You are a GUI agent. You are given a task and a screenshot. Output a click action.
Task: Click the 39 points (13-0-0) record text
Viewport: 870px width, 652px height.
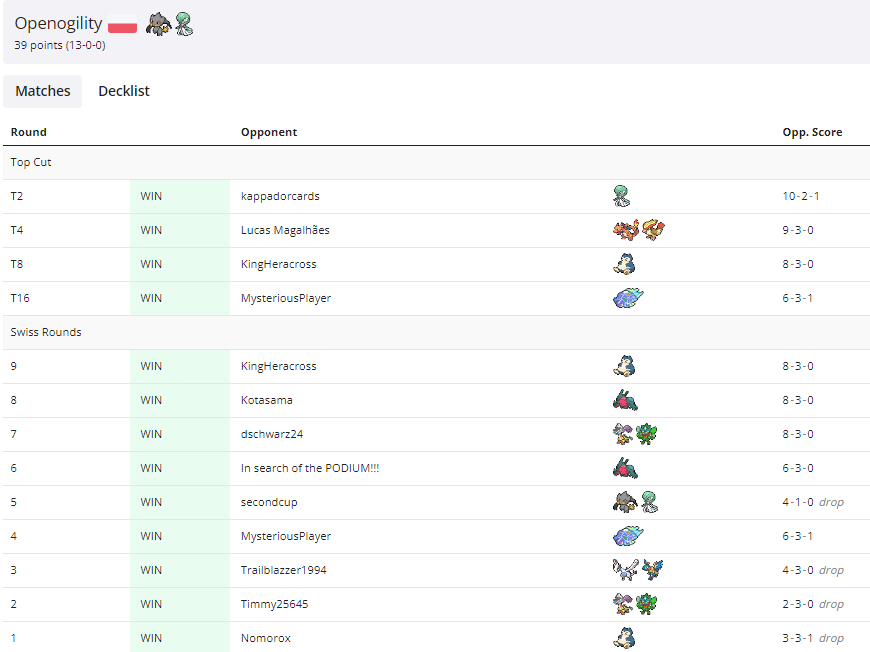(x=60, y=45)
